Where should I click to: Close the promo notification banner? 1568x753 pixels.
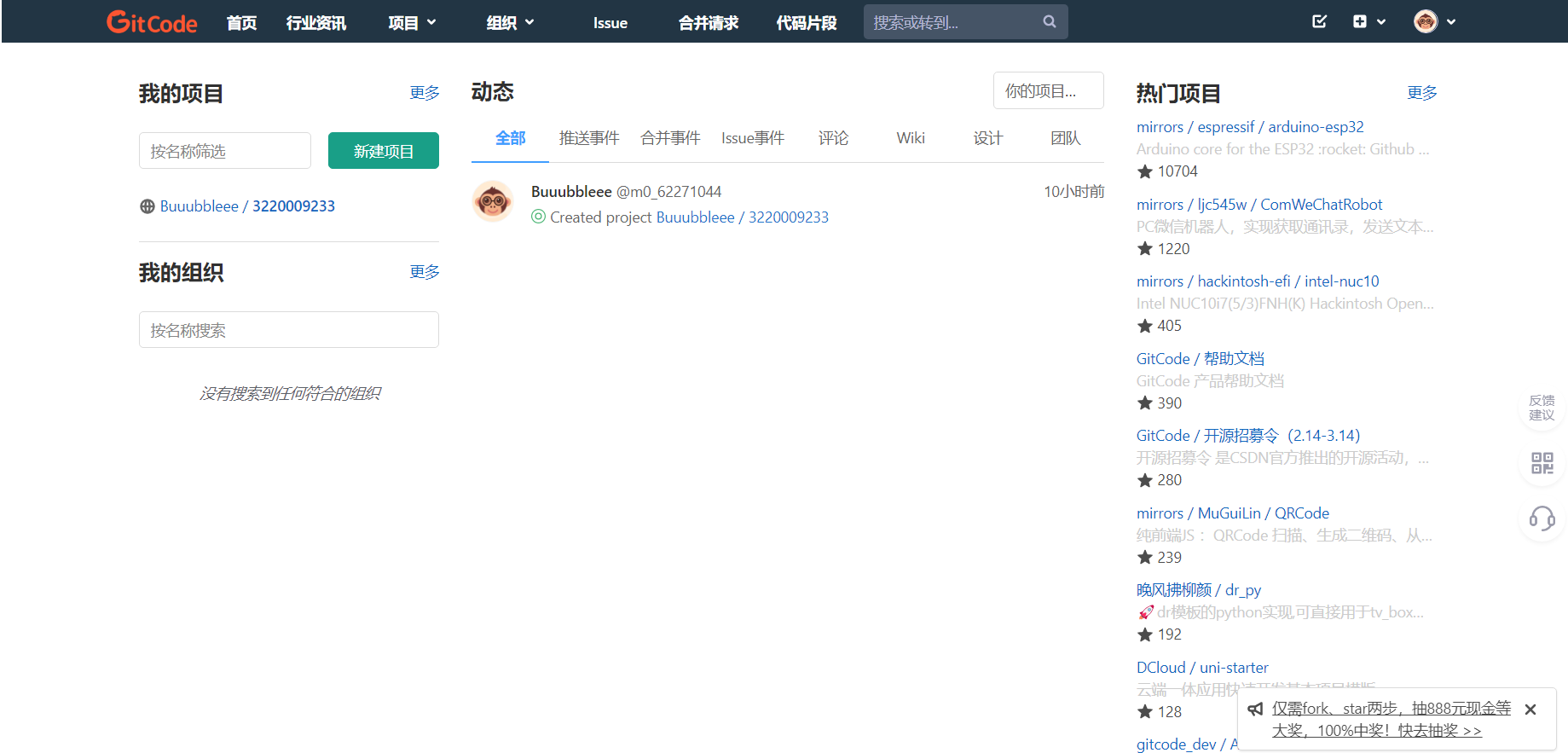1530,710
